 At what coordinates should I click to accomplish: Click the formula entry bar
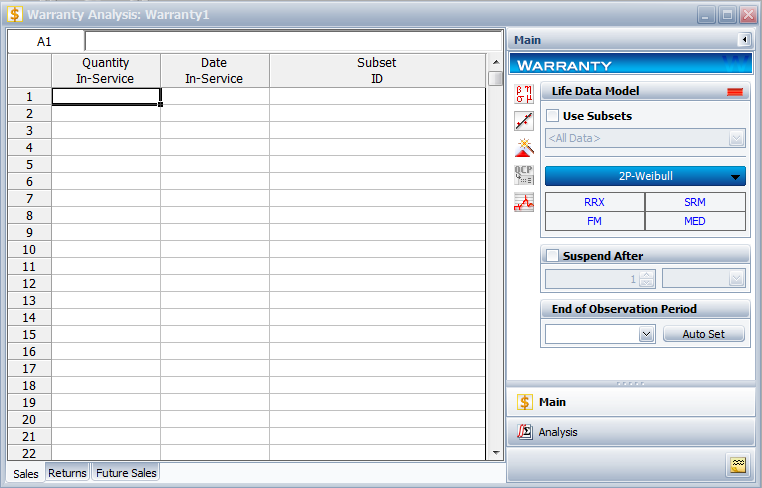pyautogui.click(x=294, y=41)
